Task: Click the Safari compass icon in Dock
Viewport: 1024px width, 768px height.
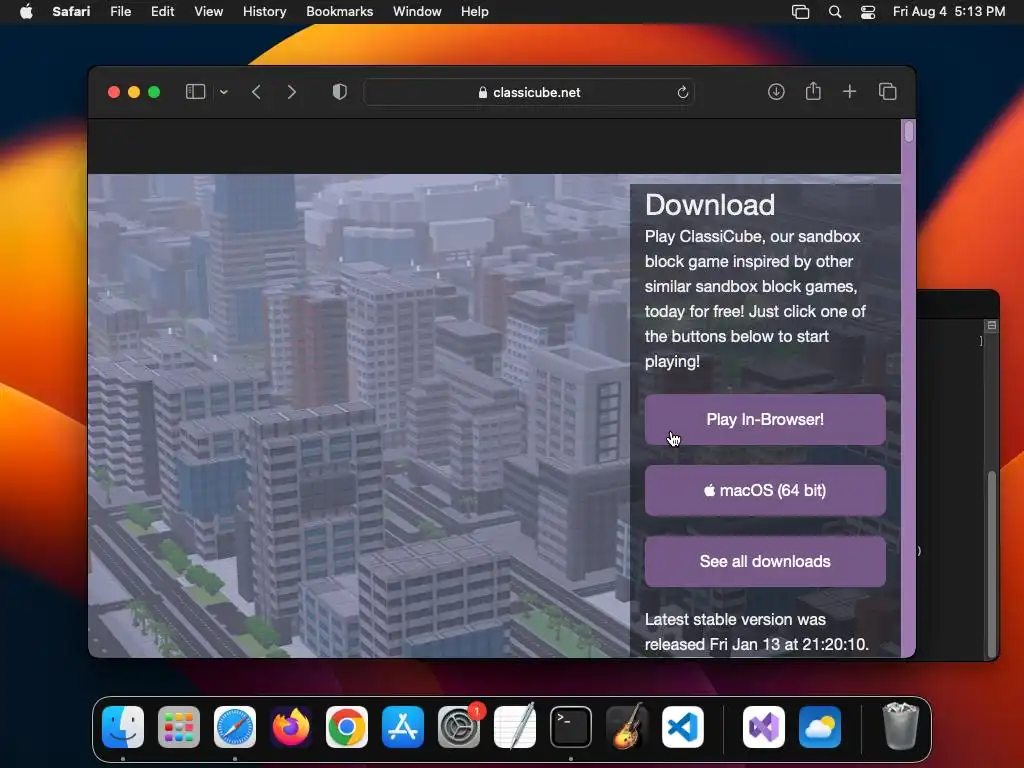Action: click(235, 727)
